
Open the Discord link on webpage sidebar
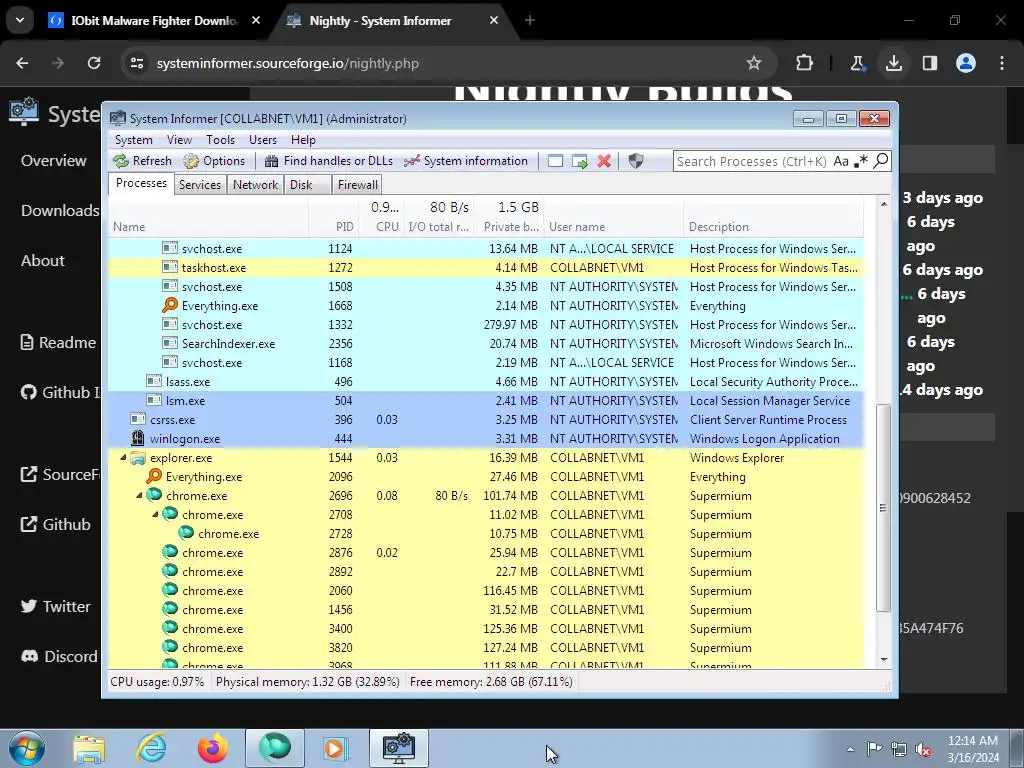pos(59,656)
